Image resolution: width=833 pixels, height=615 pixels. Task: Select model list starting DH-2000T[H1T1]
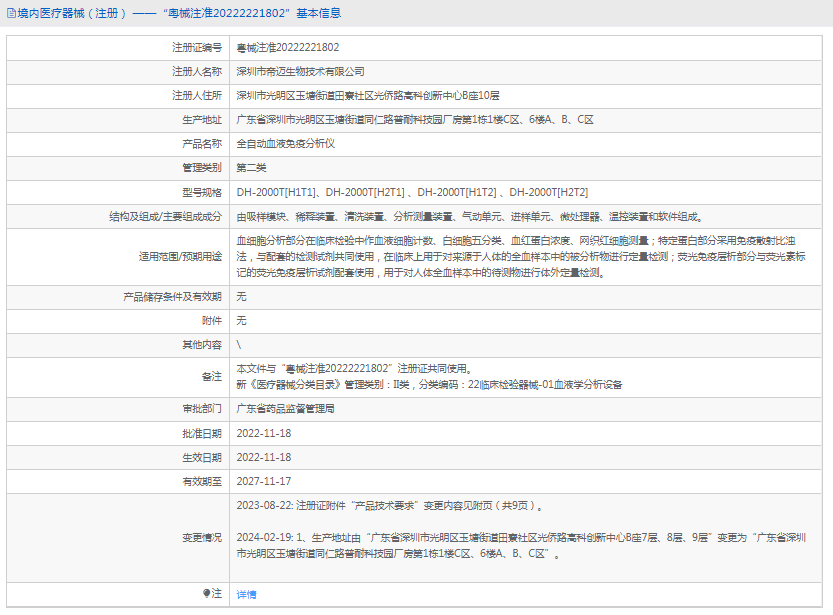click(x=412, y=192)
